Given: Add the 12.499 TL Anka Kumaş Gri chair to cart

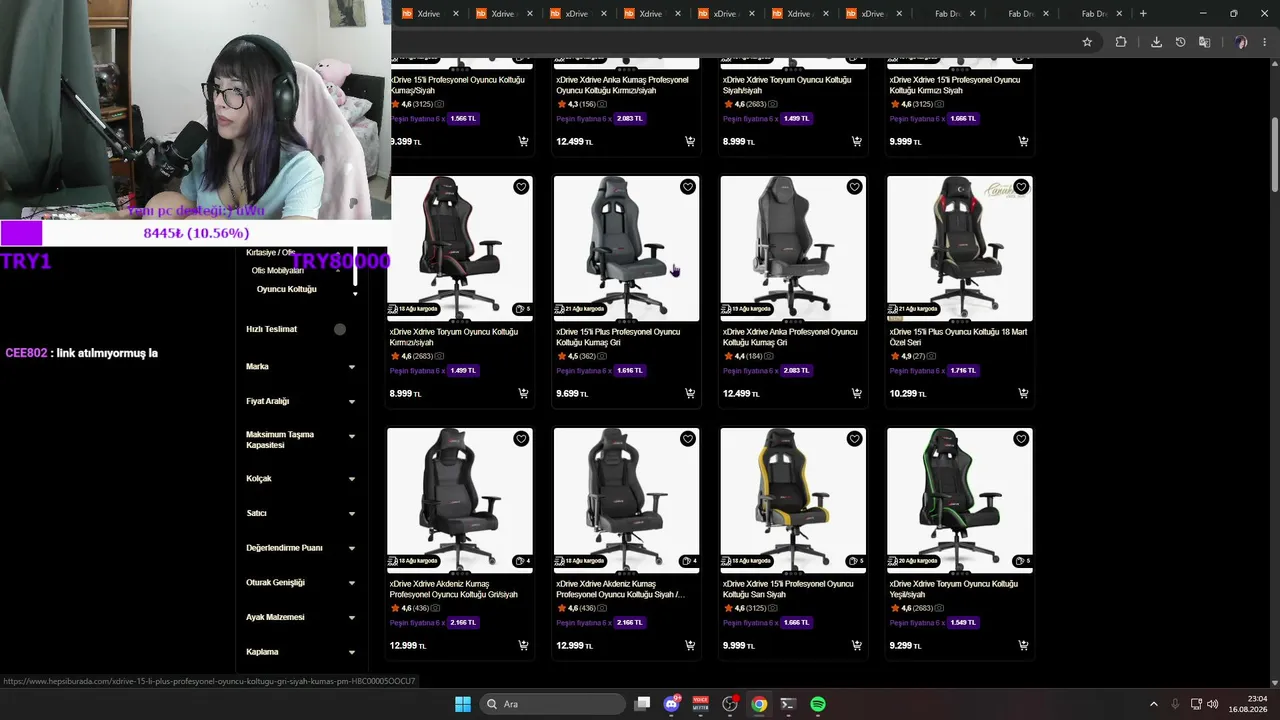Looking at the screenshot, I should pos(856,393).
